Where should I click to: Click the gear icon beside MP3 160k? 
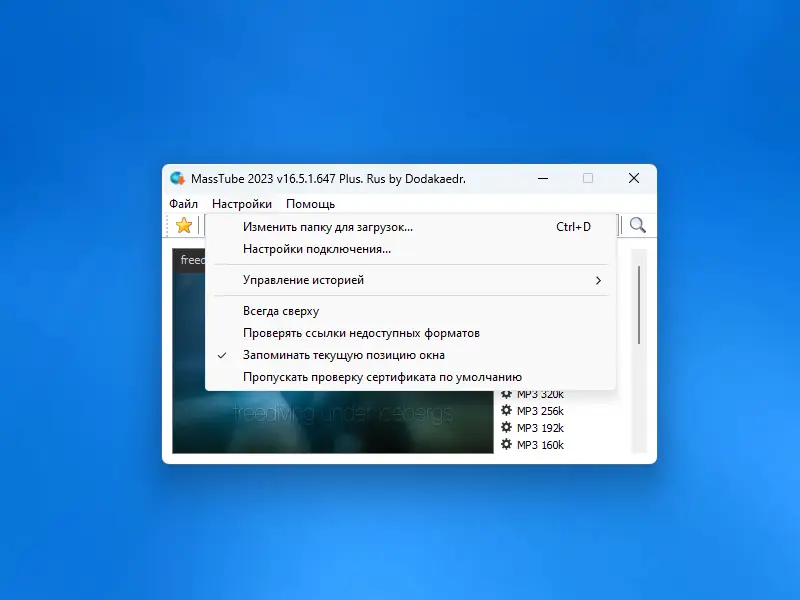coord(506,444)
